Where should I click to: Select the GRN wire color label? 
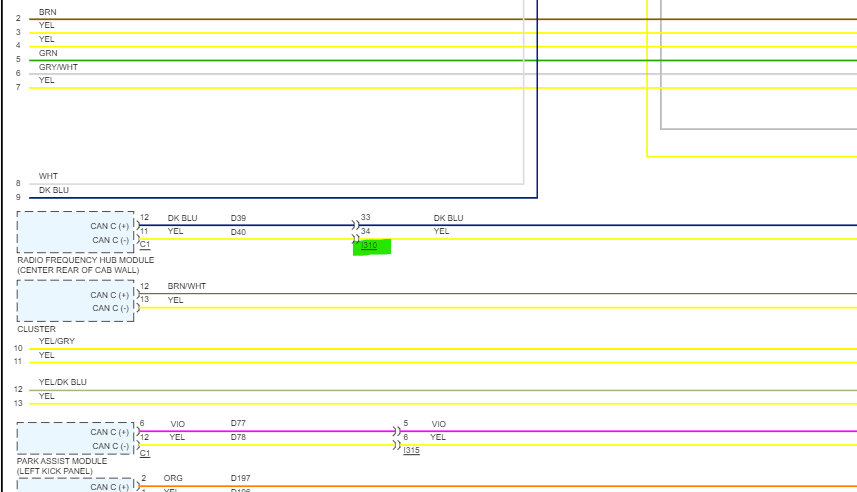pos(48,53)
